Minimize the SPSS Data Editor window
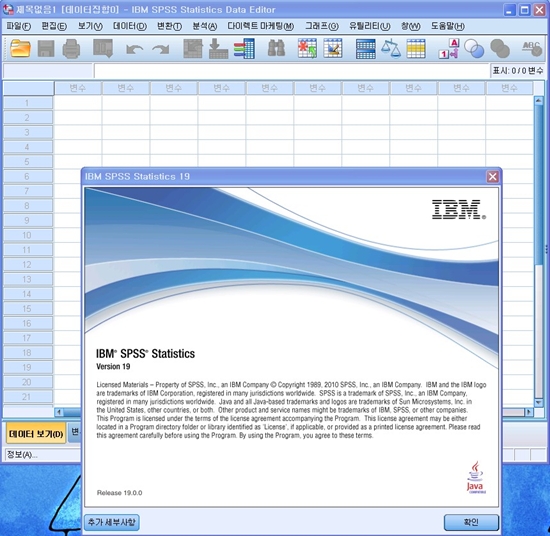Viewport: 550px width, 536px height. [509, 10]
